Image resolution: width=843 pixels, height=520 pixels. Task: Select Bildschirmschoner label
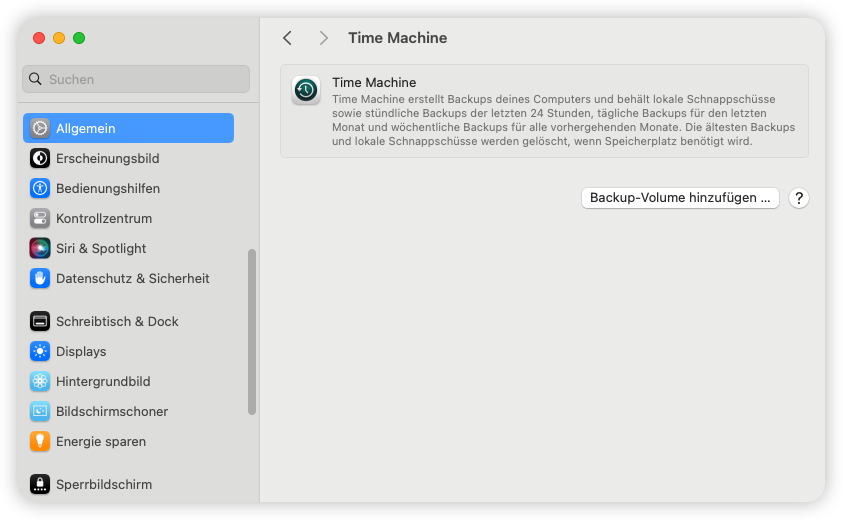pos(112,411)
